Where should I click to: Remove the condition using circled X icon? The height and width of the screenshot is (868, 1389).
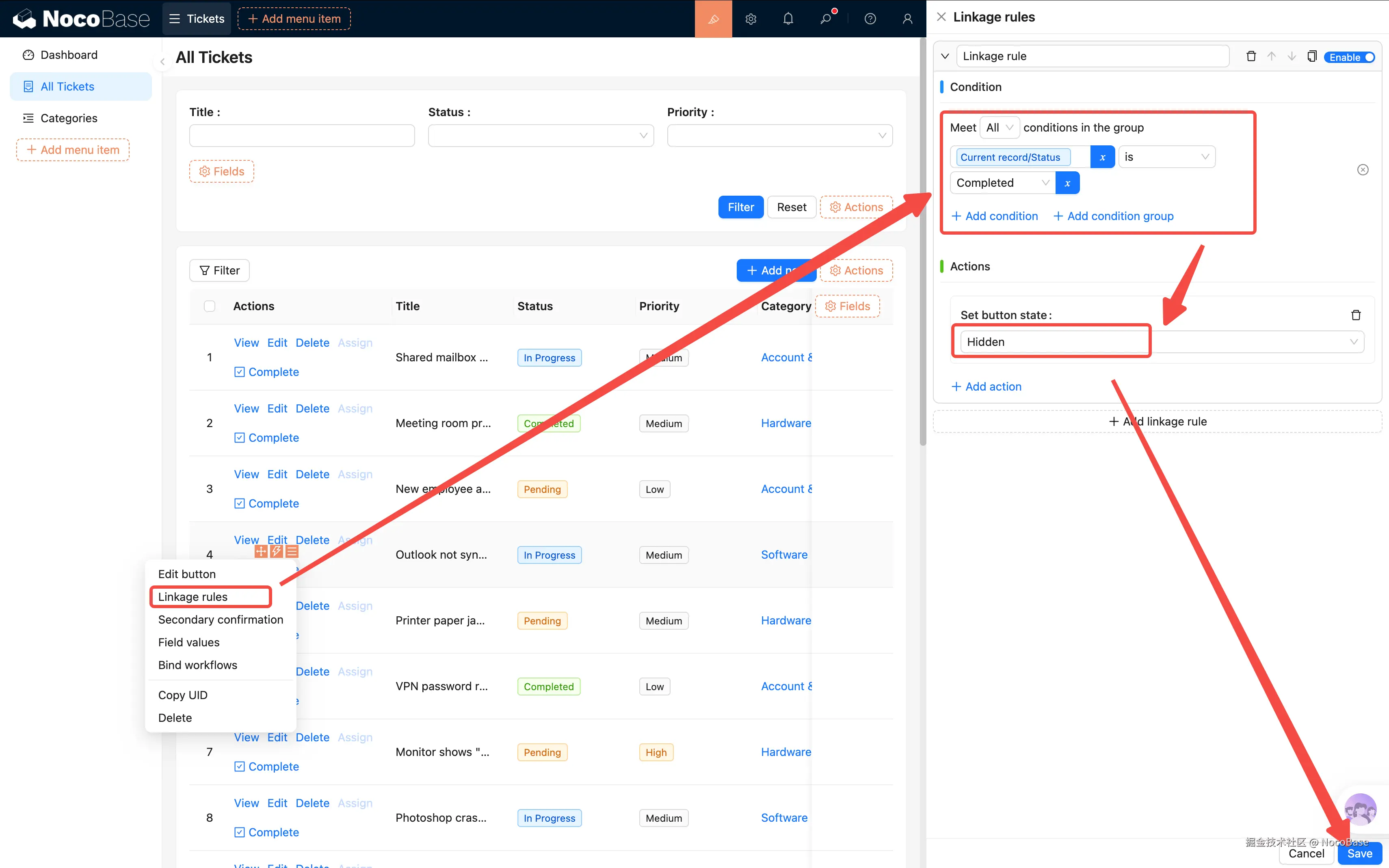point(1363,170)
